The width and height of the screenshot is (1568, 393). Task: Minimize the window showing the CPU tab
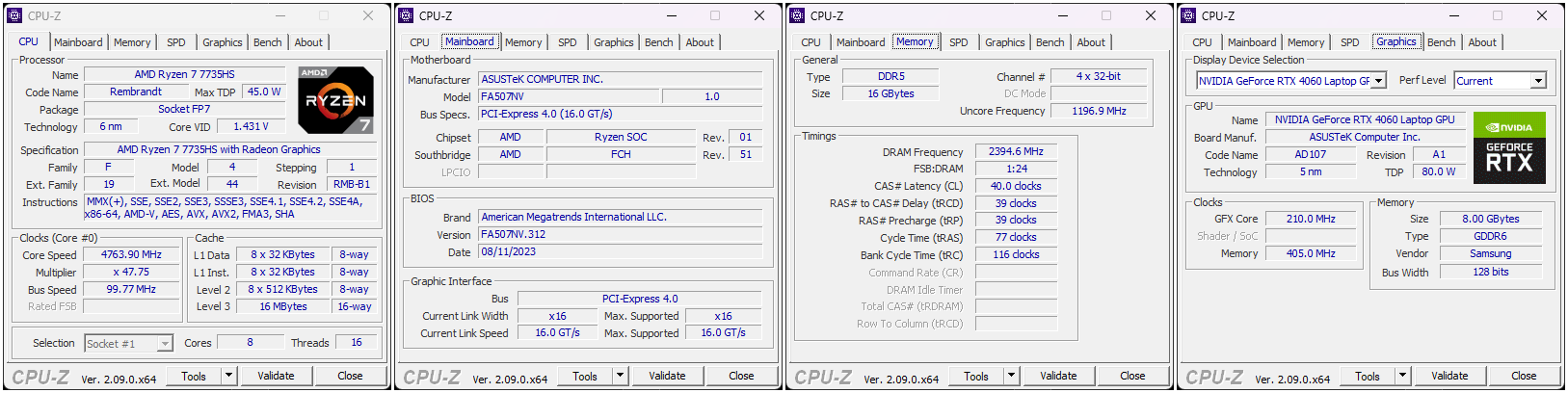click(x=279, y=15)
